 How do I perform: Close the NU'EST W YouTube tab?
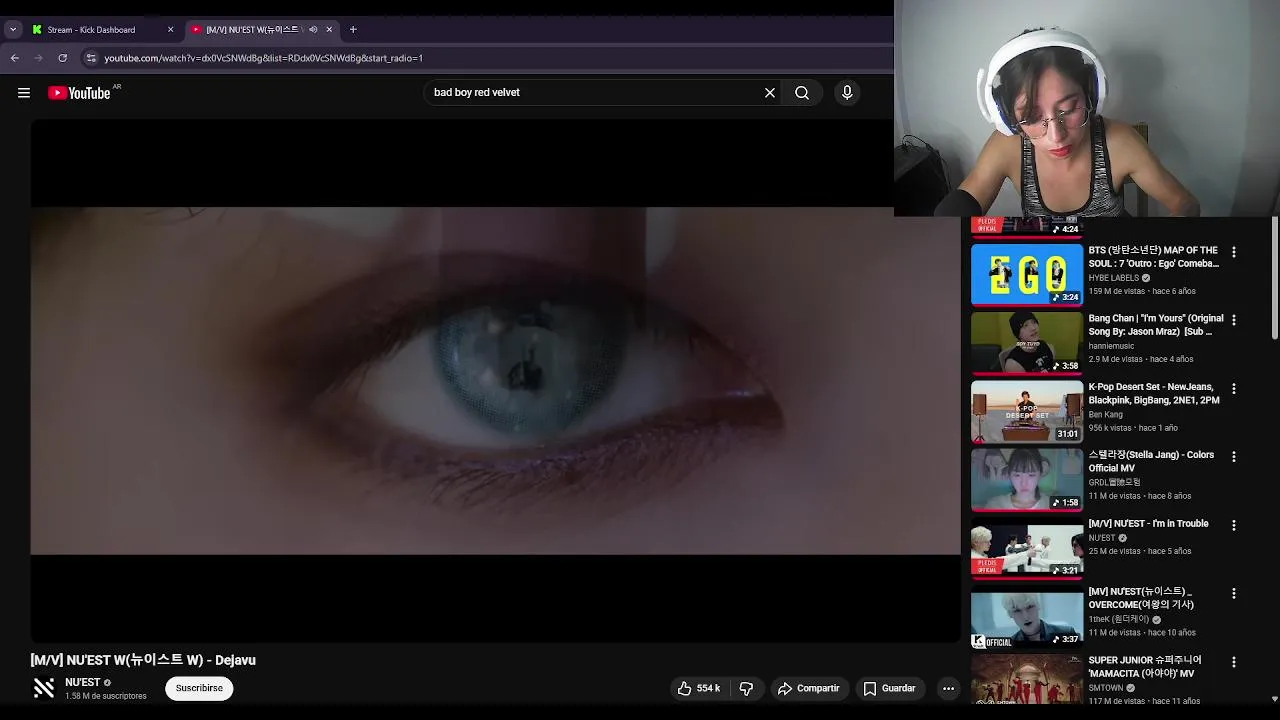click(x=329, y=30)
